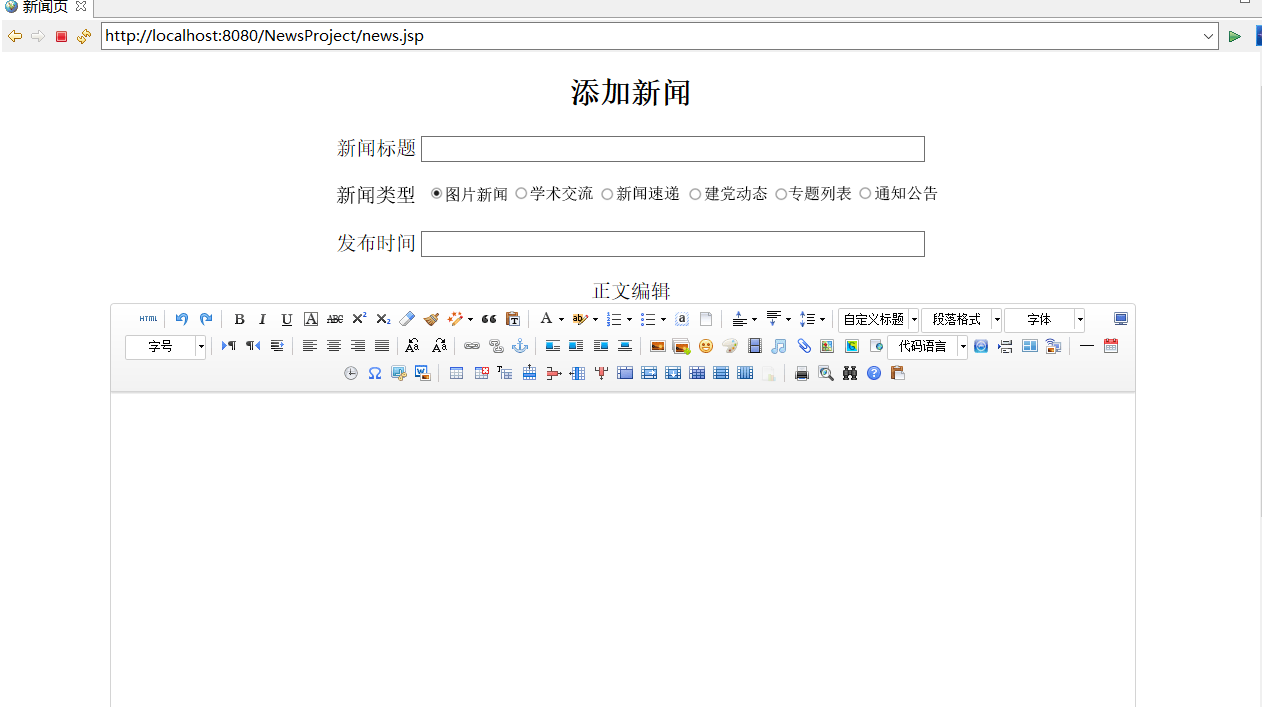This screenshot has height=707, width=1262.
Task: Toggle fullscreen editor mode icon
Action: (1120, 319)
